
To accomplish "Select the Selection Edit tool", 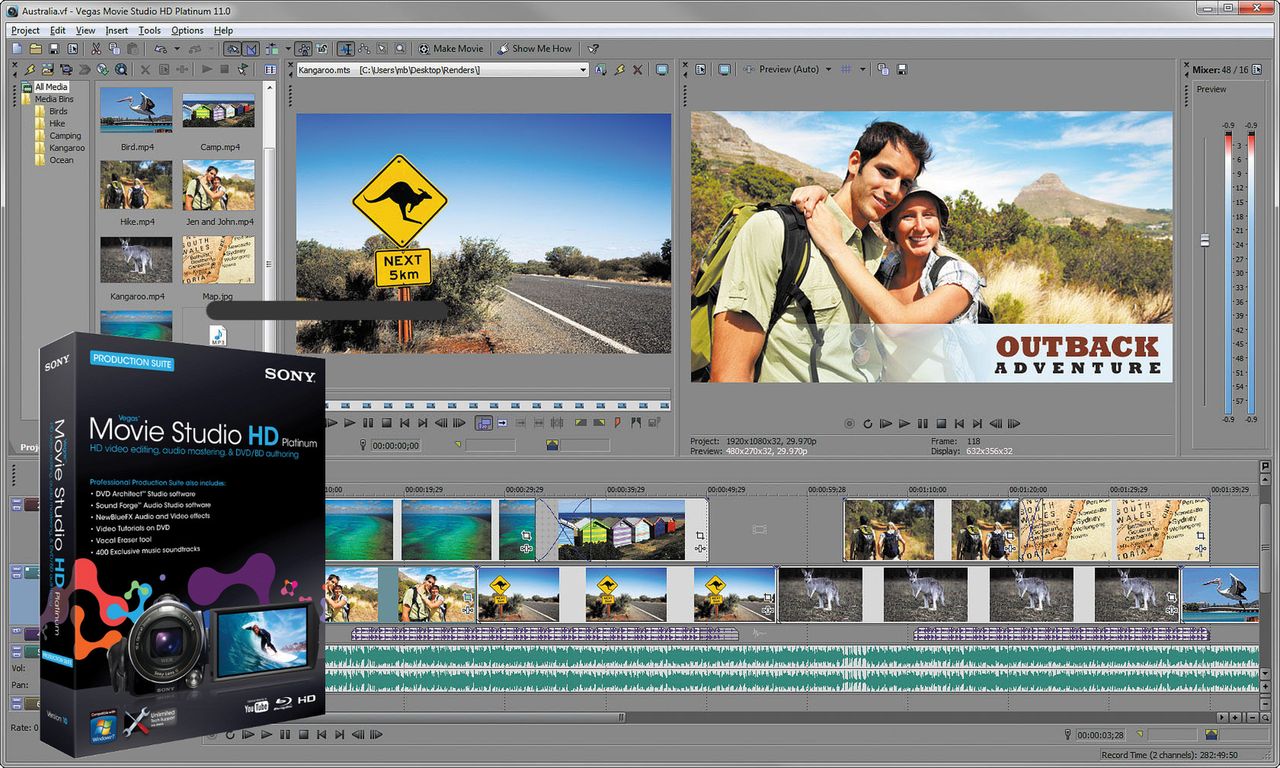I will coord(382,48).
